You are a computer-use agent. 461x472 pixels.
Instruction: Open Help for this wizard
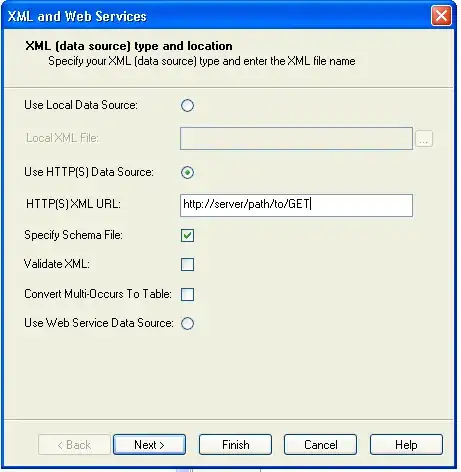point(406,445)
